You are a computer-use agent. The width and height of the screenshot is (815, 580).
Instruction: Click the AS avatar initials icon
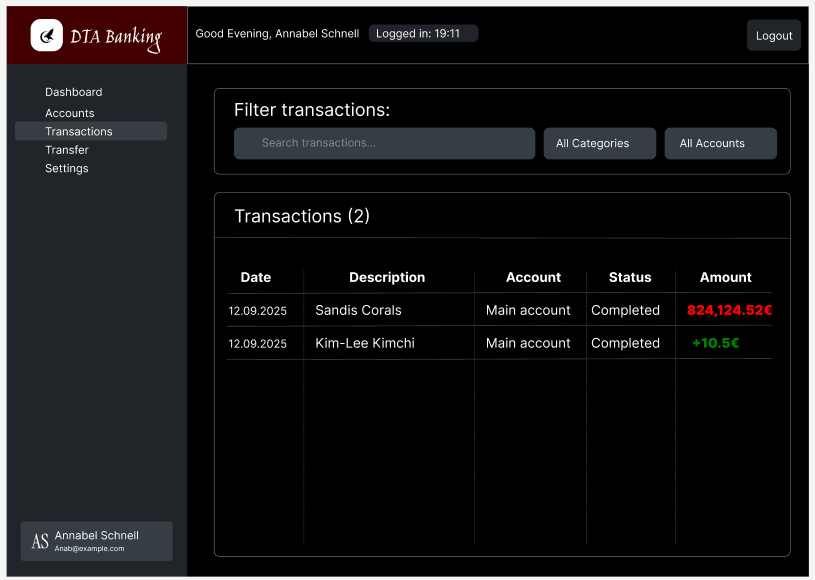[40, 541]
